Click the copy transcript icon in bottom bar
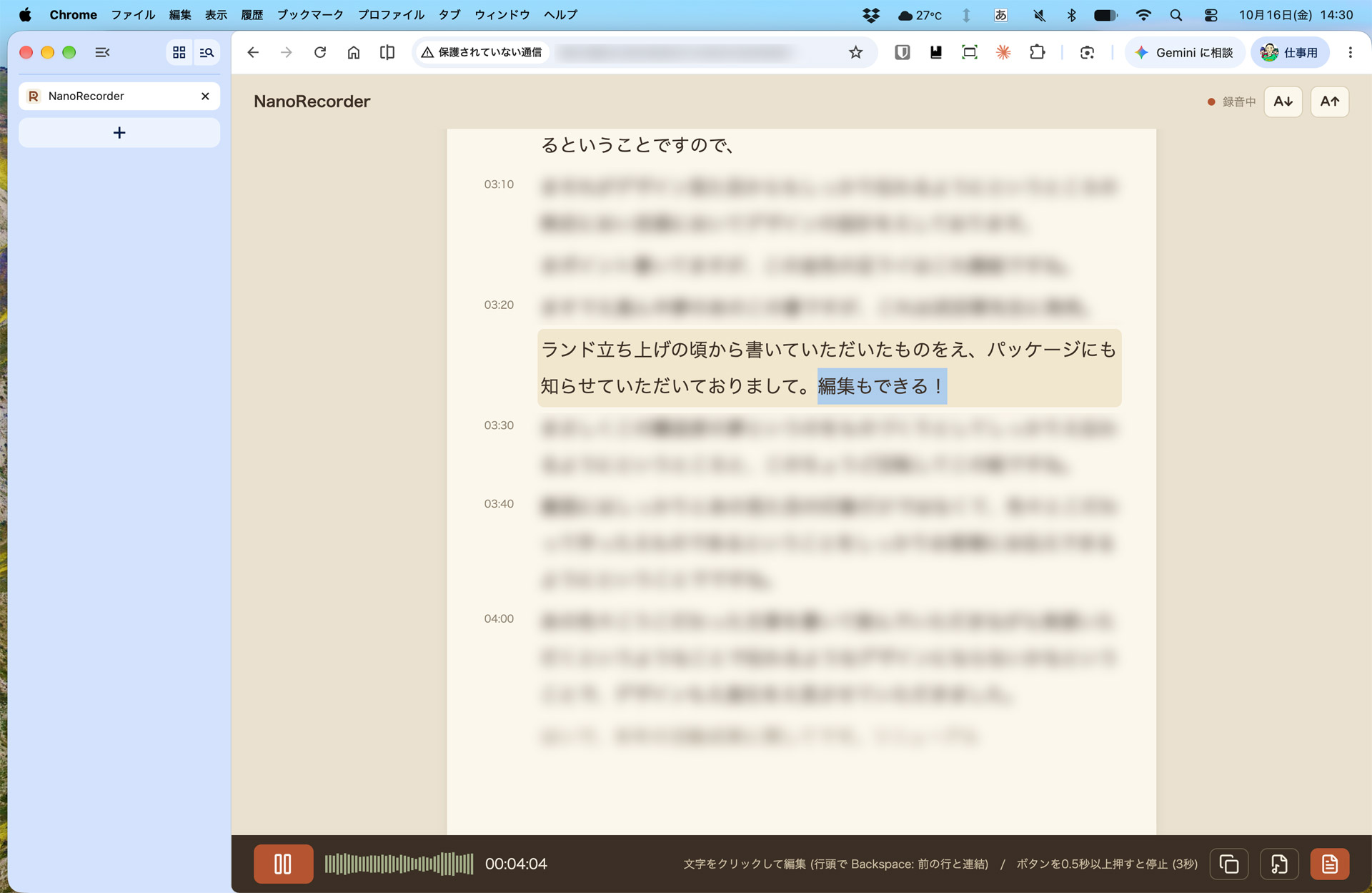 click(1229, 864)
